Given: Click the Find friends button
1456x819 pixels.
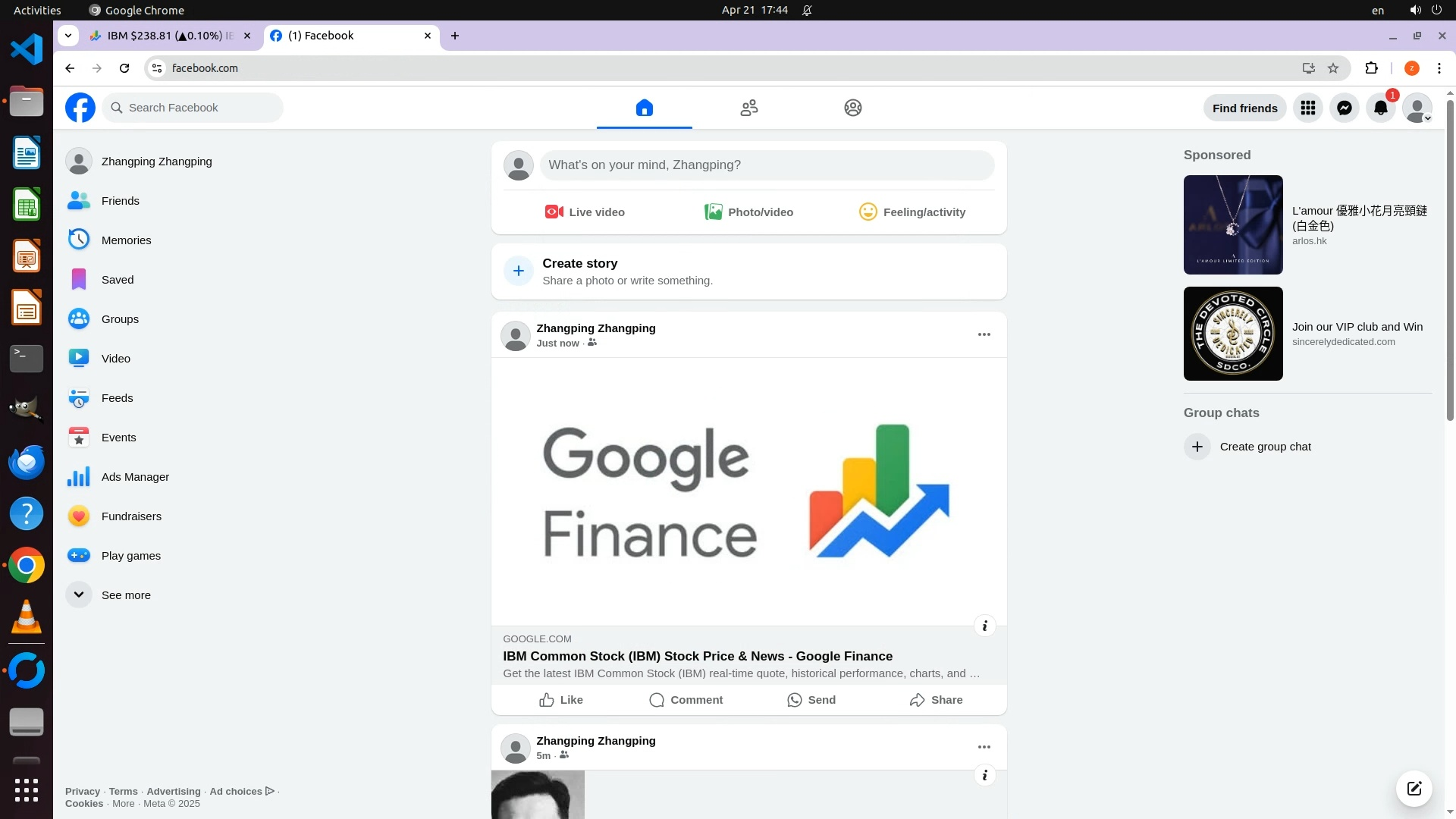Looking at the screenshot, I should pyautogui.click(x=1244, y=108).
